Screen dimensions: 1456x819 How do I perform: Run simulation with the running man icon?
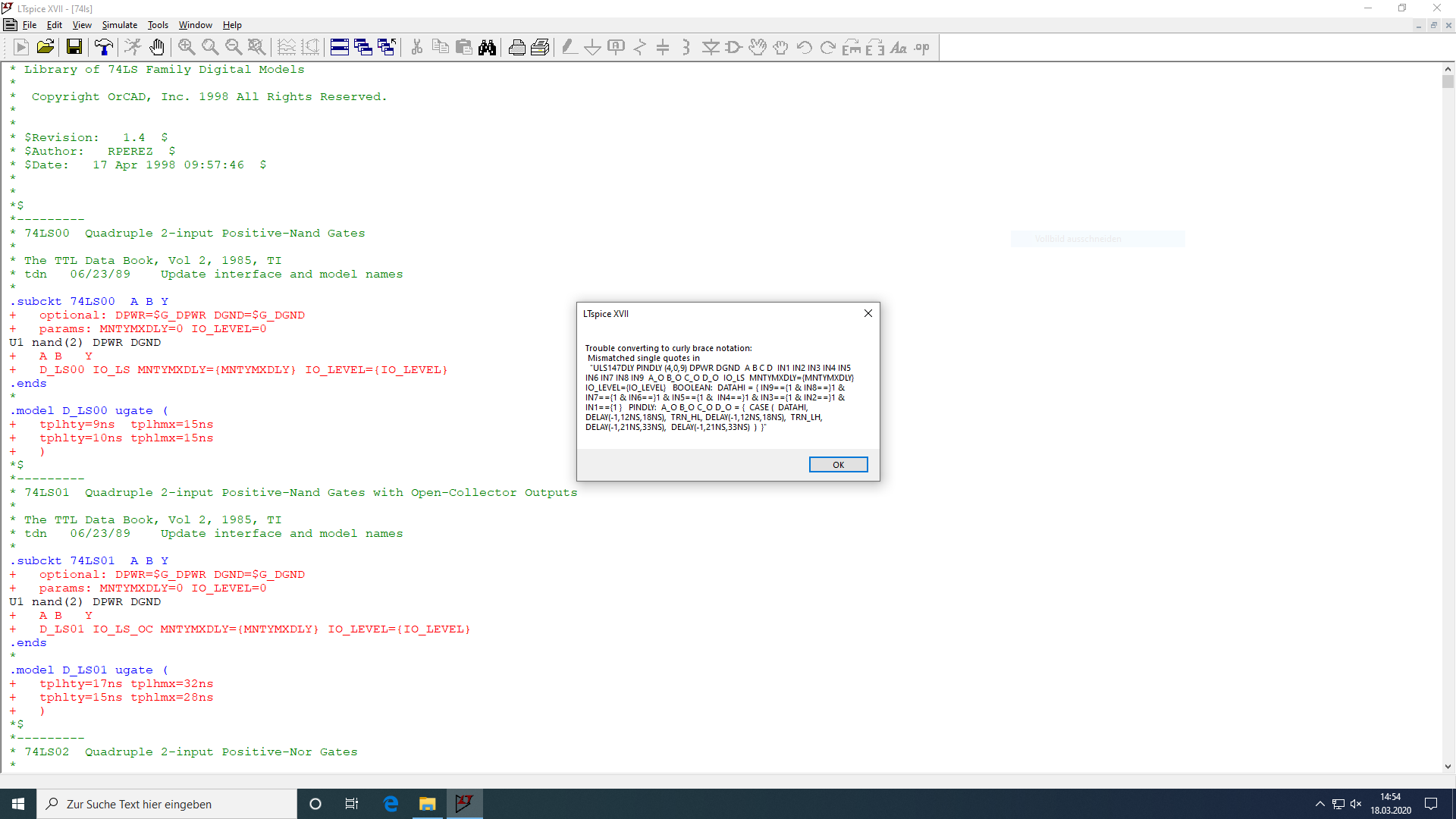(133, 48)
